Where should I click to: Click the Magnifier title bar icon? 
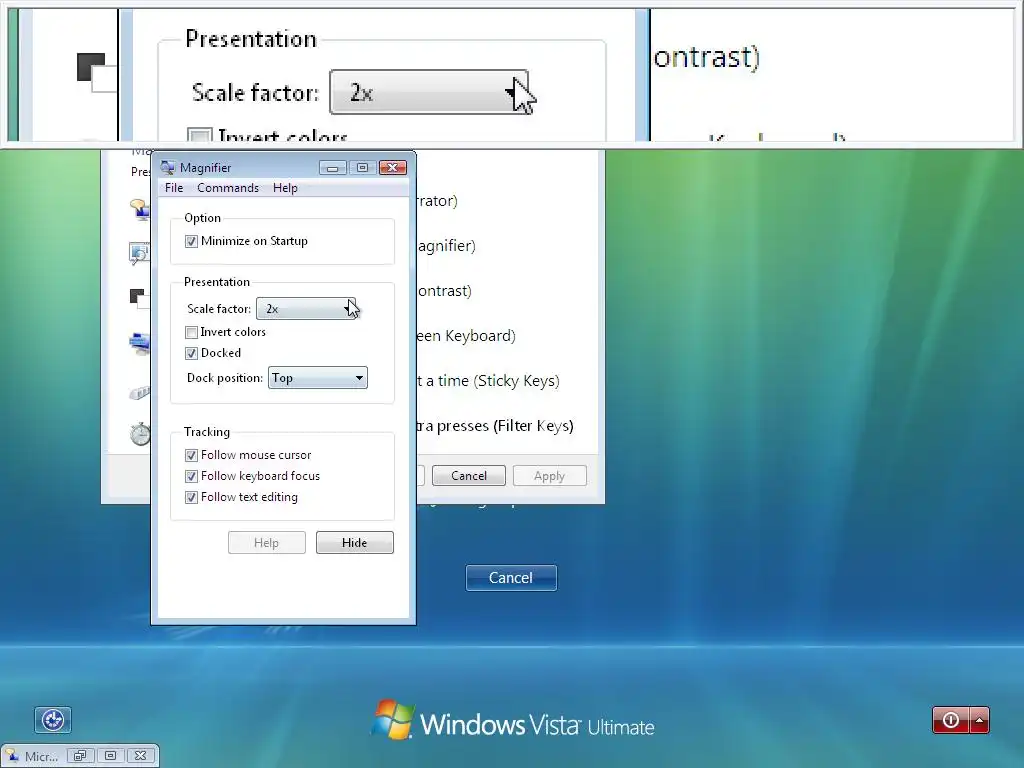click(x=168, y=168)
